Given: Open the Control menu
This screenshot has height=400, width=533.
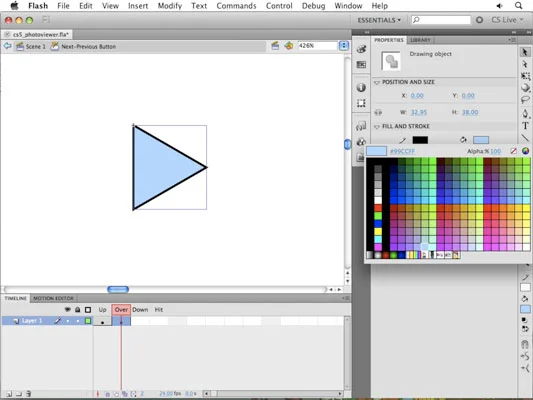Looking at the screenshot, I should pyautogui.click(x=279, y=6).
